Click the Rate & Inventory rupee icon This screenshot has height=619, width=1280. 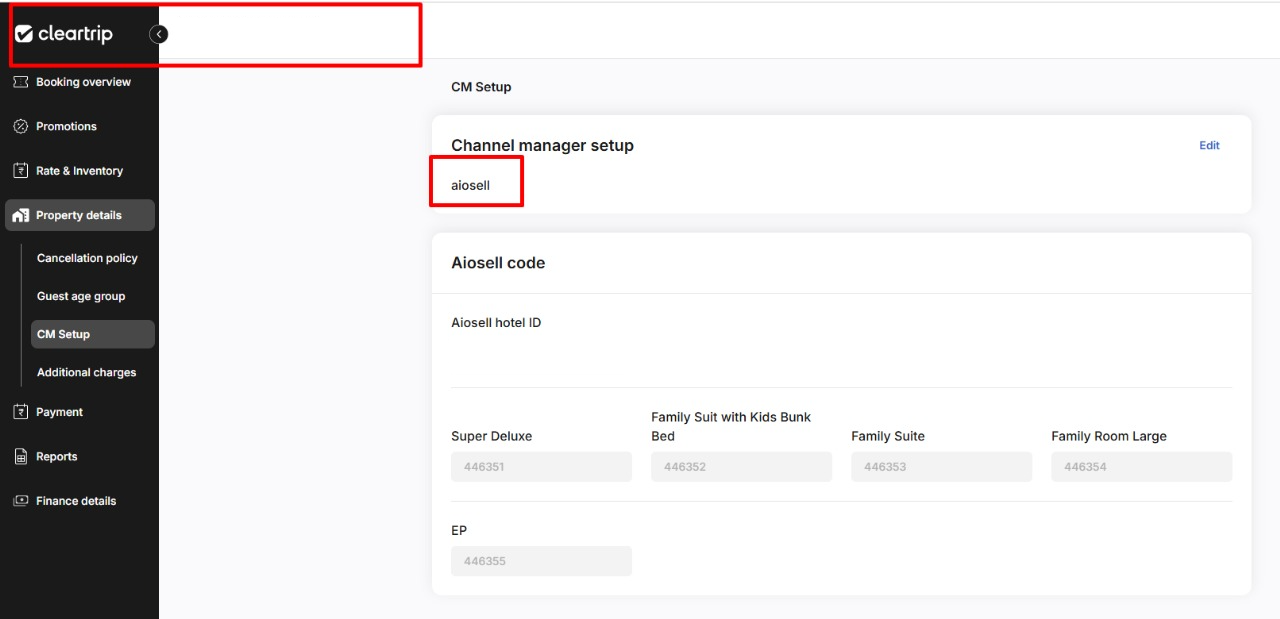[x=20, y=171]
